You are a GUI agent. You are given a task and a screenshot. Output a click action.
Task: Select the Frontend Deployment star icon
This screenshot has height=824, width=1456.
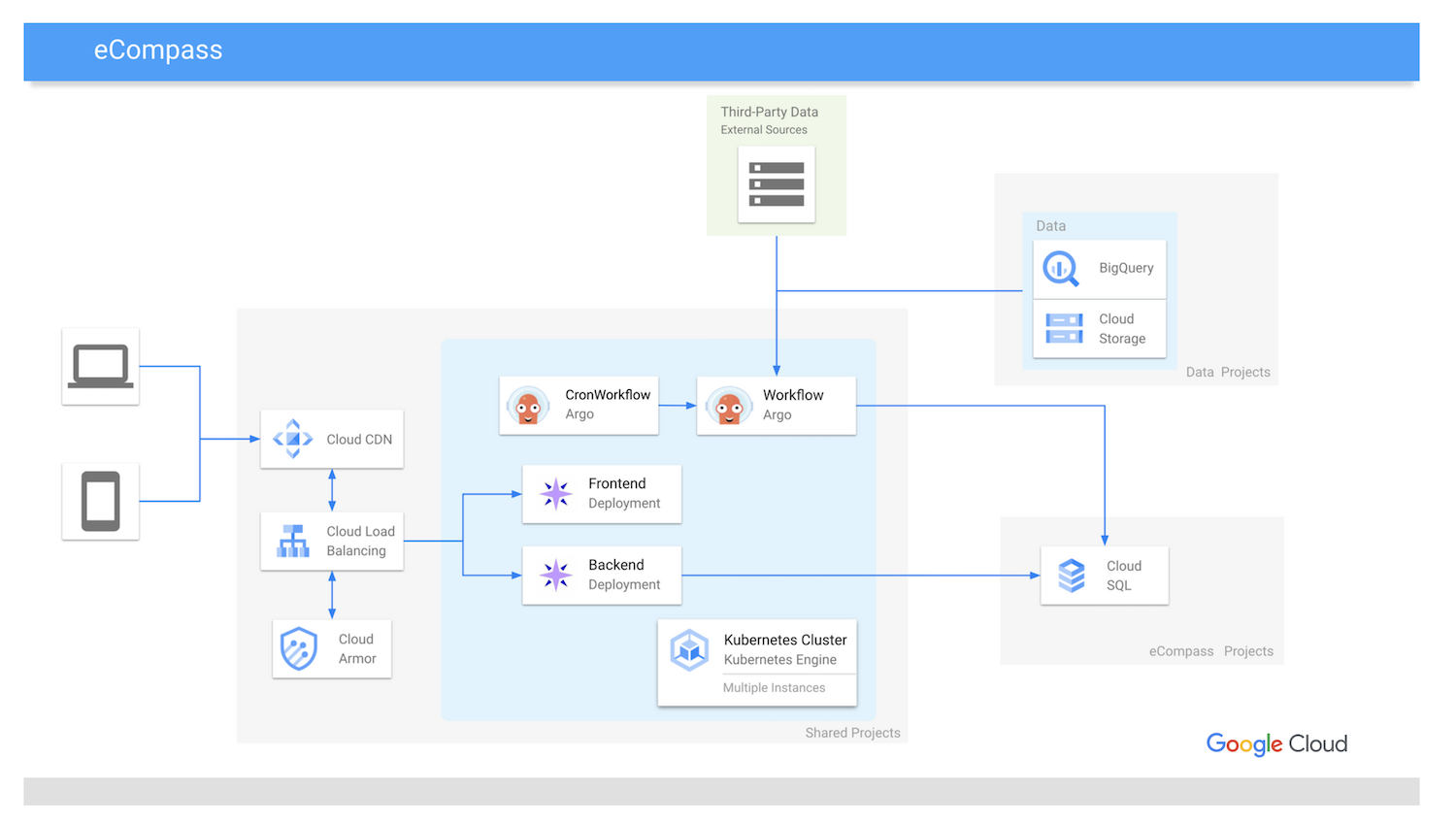556,494
